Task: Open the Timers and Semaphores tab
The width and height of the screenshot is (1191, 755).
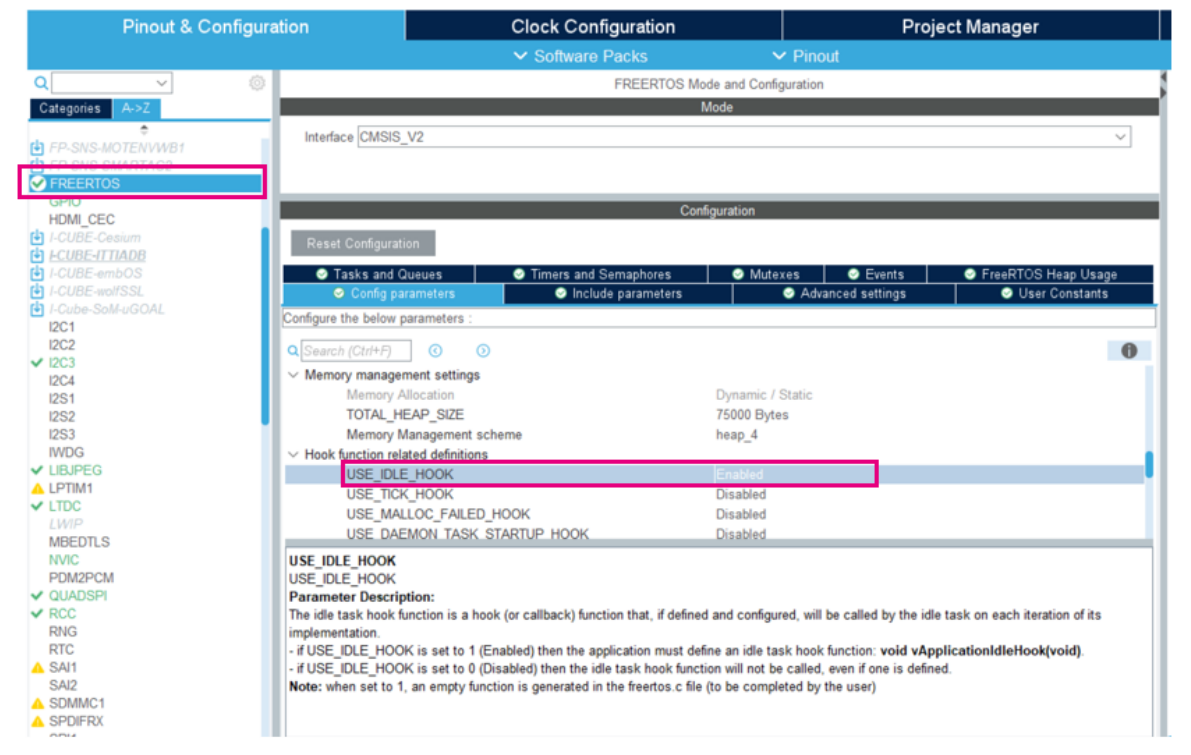Action: [x=592, y=274]
